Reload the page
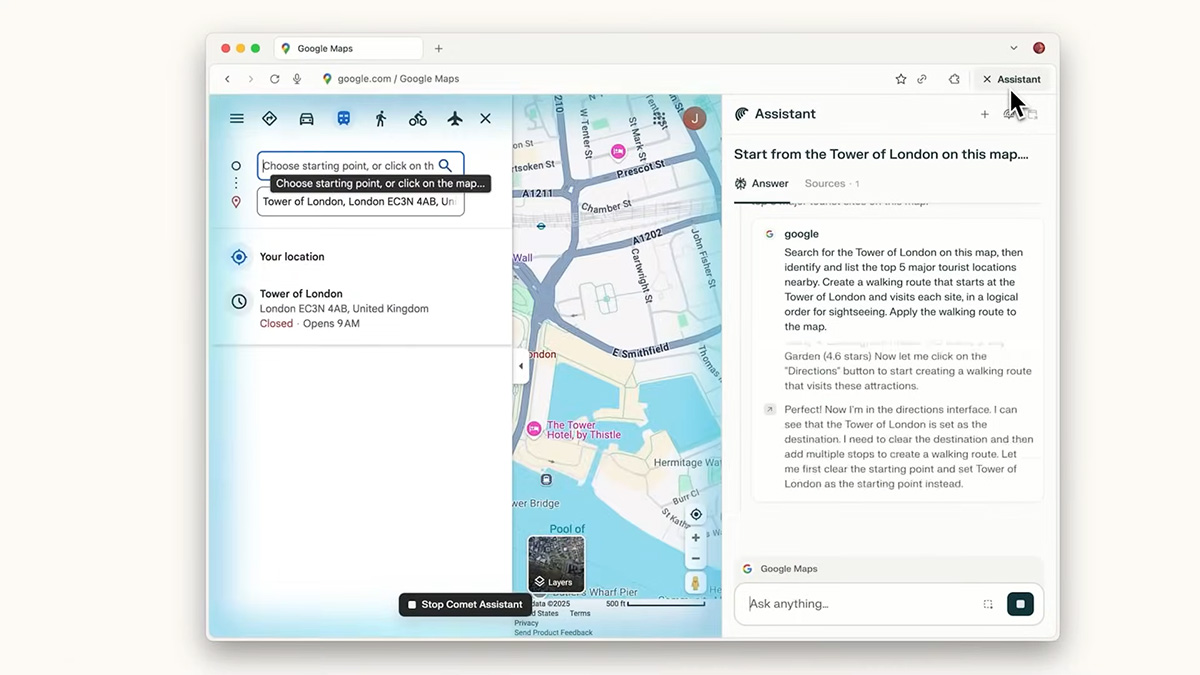The width and height of the screenshot is (1200, 675). (274, 79)
